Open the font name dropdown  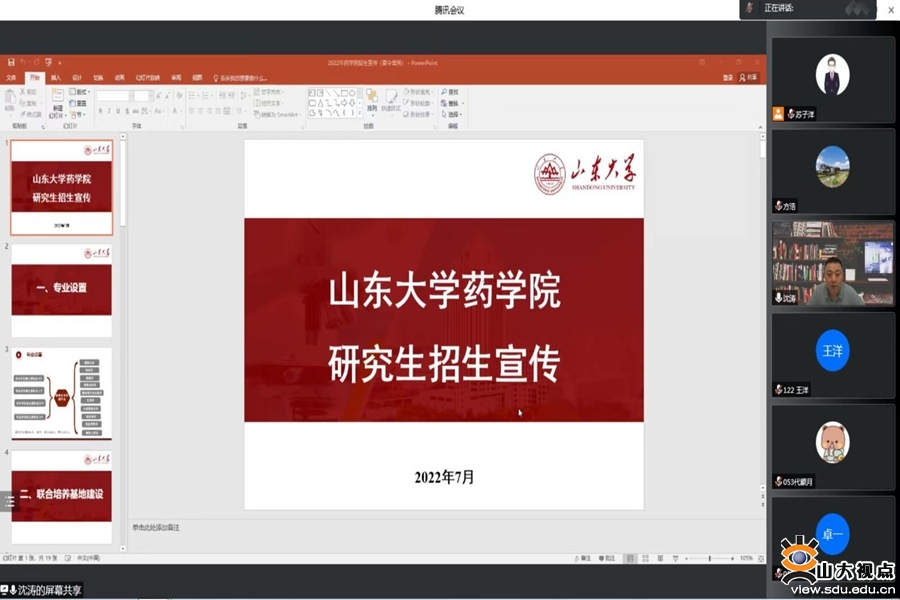tap(115, 96)
